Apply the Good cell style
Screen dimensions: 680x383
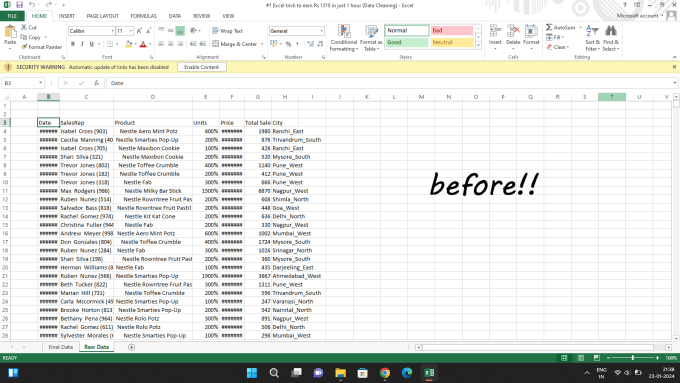click(407, 43)
